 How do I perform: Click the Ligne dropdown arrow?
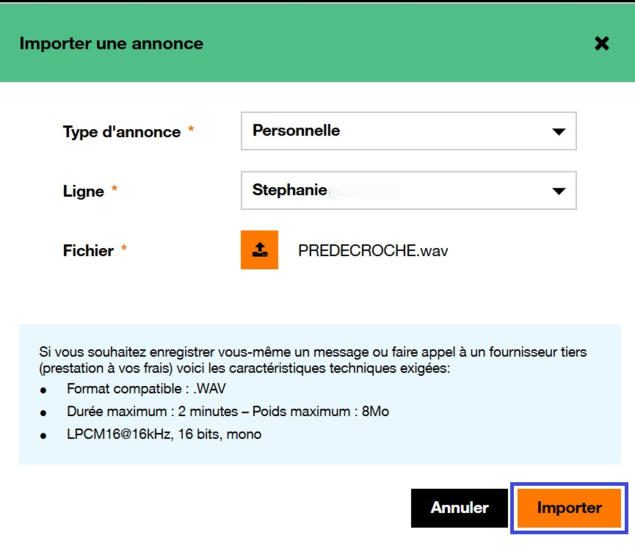(x=558, y=191)
